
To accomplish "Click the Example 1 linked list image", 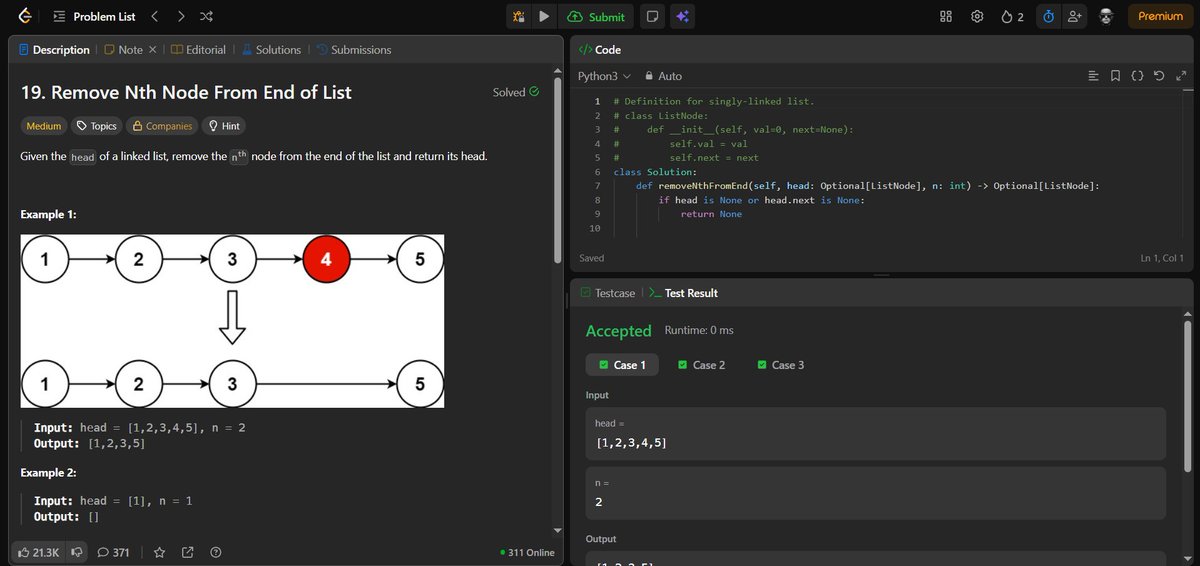I will (232, 321).
